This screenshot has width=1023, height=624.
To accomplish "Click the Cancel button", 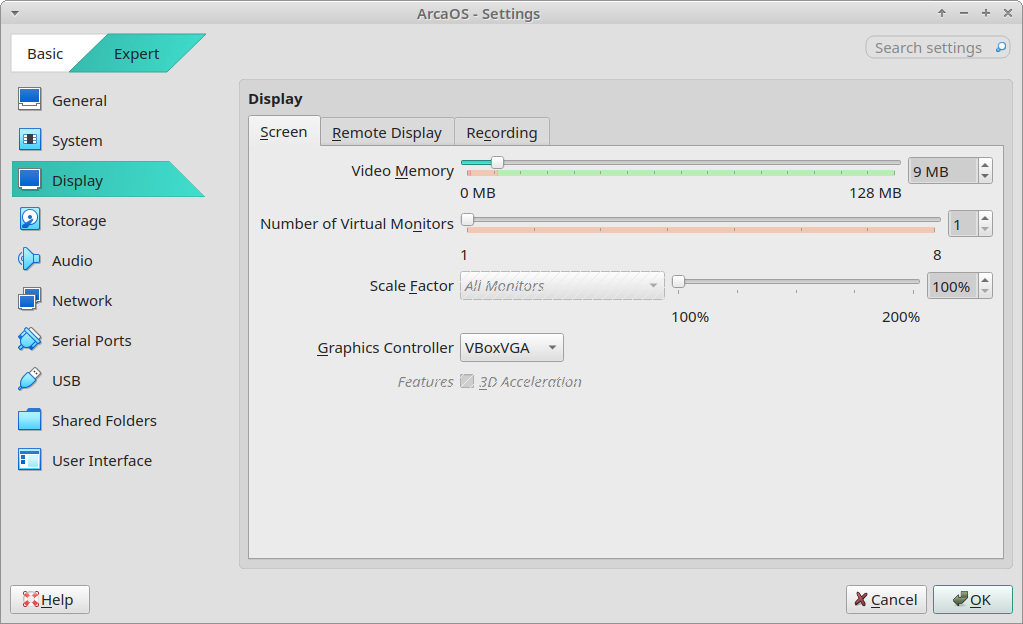I will (x=886, y=599).
